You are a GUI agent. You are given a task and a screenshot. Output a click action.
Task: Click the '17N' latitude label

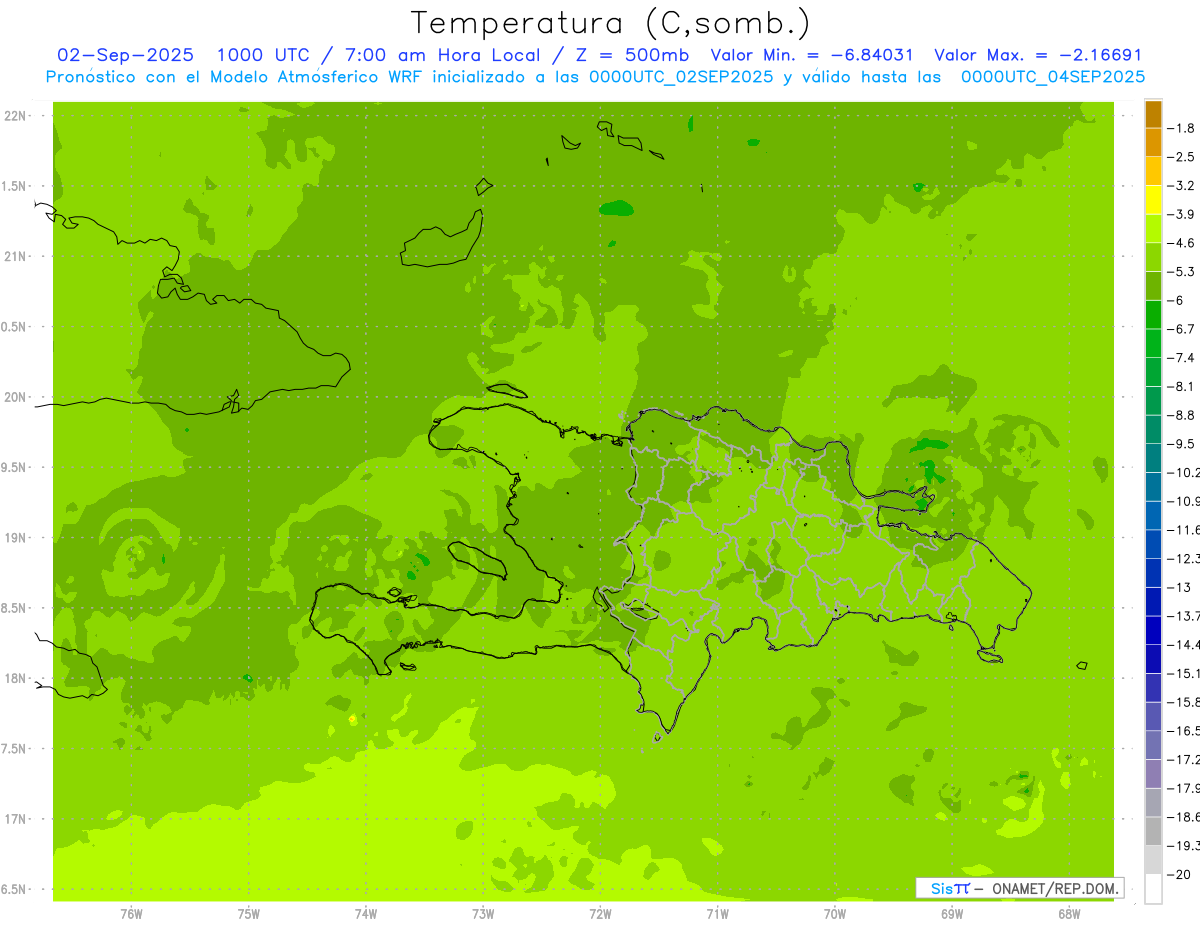(15, 820)
